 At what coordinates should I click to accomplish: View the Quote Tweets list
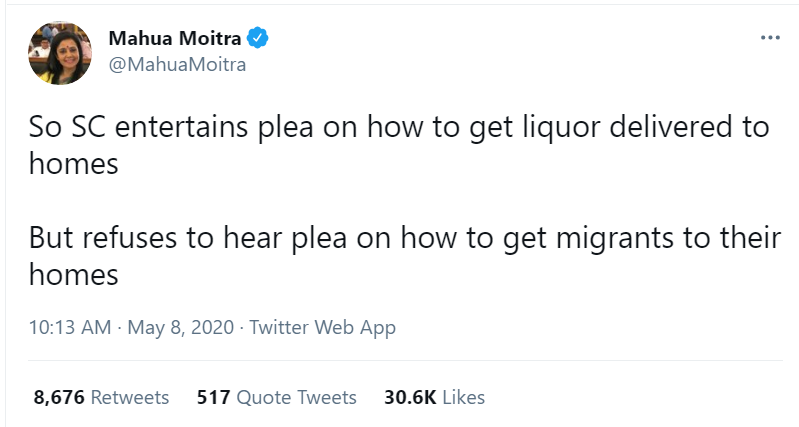pos(297,397)
